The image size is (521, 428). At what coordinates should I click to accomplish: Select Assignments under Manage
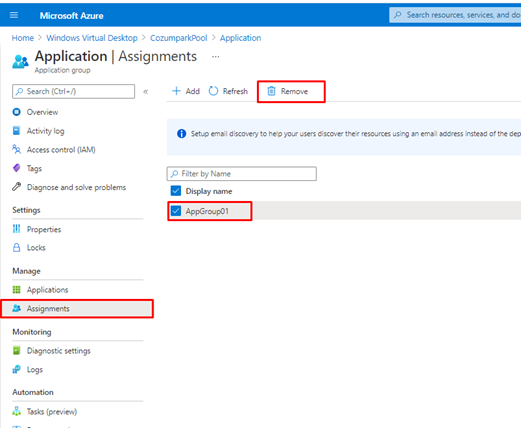click(77, 309)
